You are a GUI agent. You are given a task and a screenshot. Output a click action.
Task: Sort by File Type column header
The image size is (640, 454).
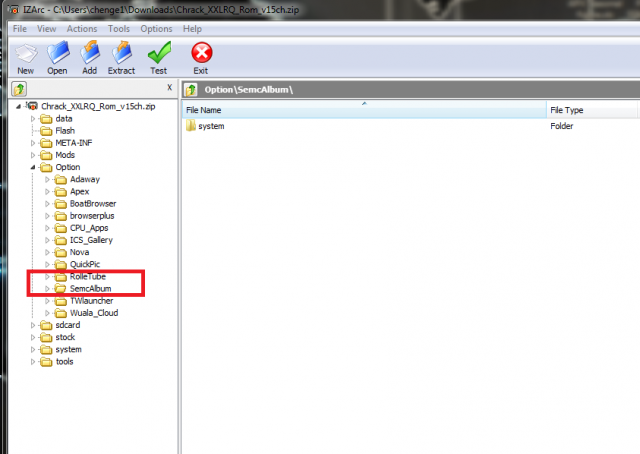[x=592, y=110]
